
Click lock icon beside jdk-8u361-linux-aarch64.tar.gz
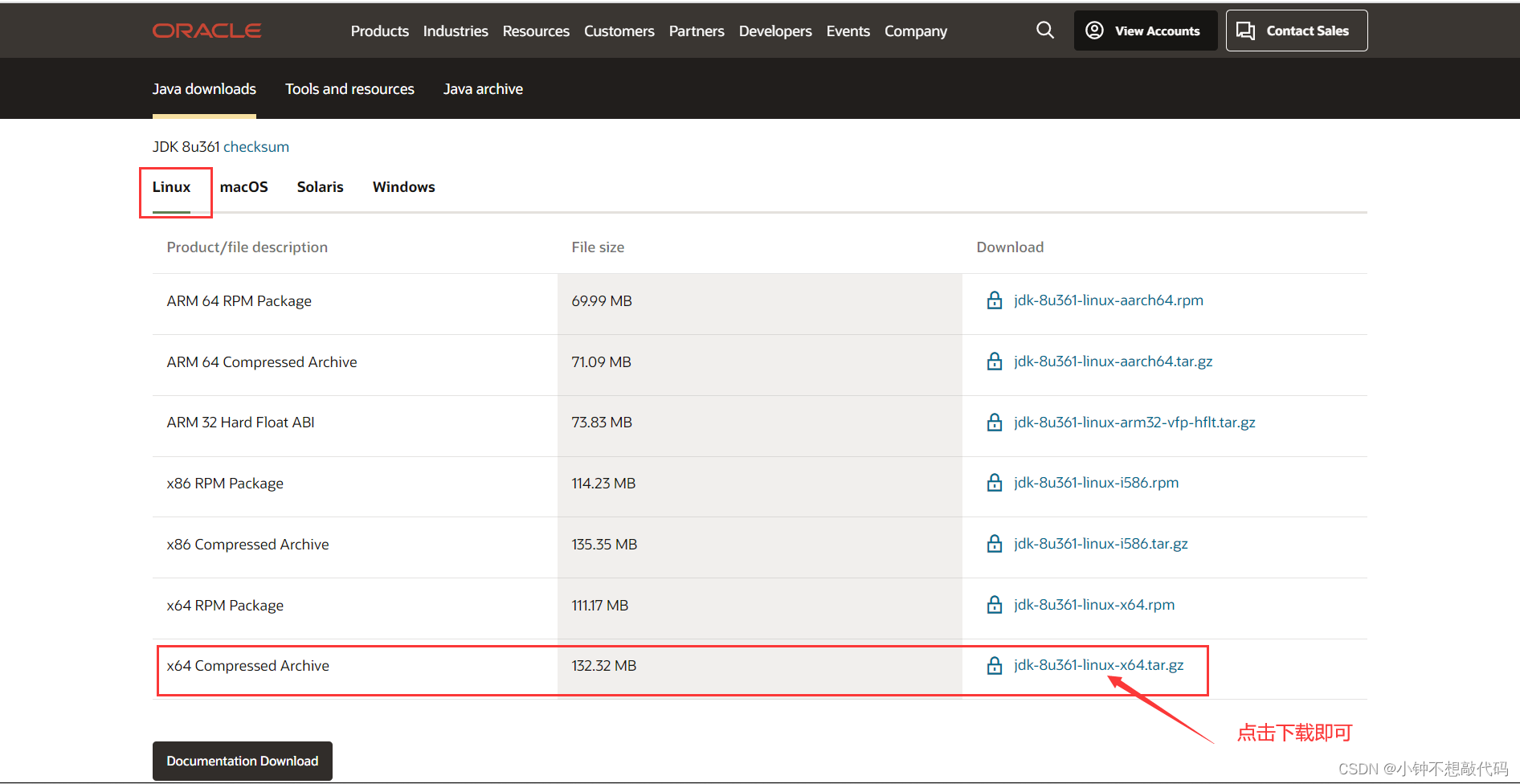995,361
